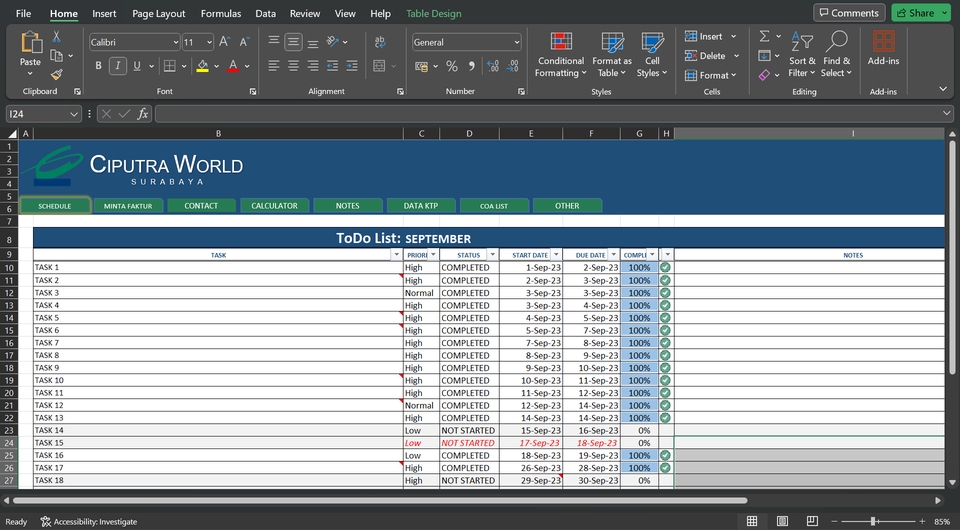
Task: Switch to the Data tab
Action: click(x=265, y=13)
